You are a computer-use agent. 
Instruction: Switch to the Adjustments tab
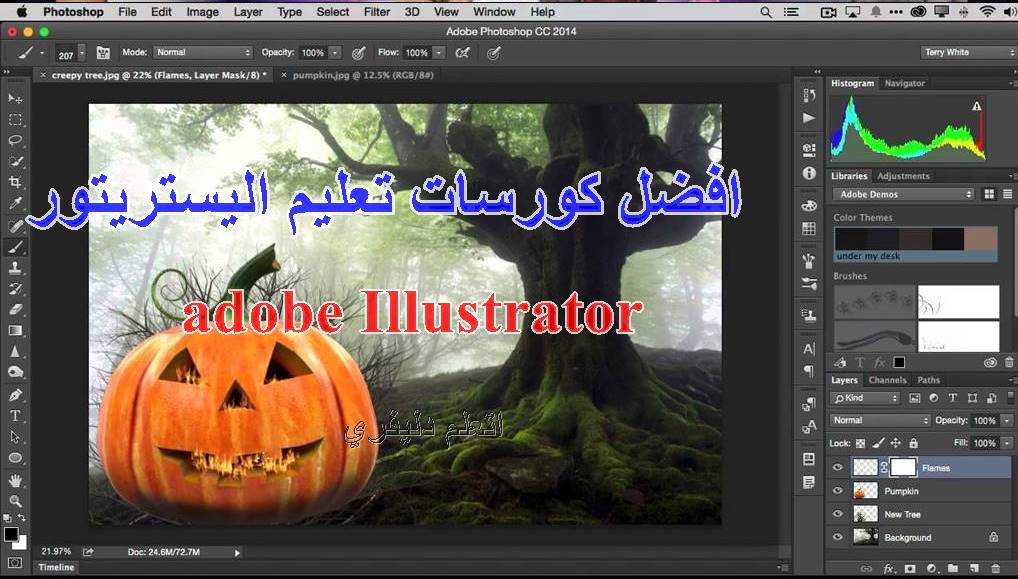pyautogui.click(x=903, y=176)
